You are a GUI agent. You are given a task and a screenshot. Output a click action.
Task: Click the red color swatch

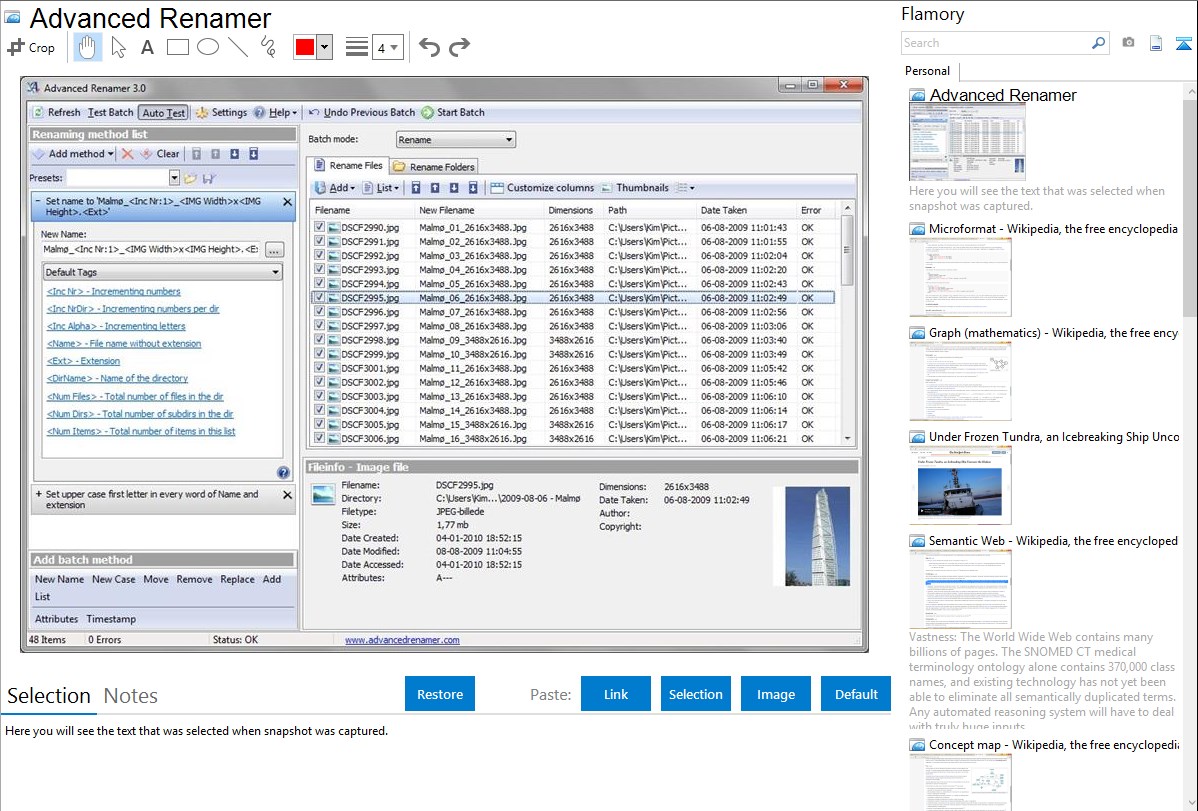click(305, 47)
